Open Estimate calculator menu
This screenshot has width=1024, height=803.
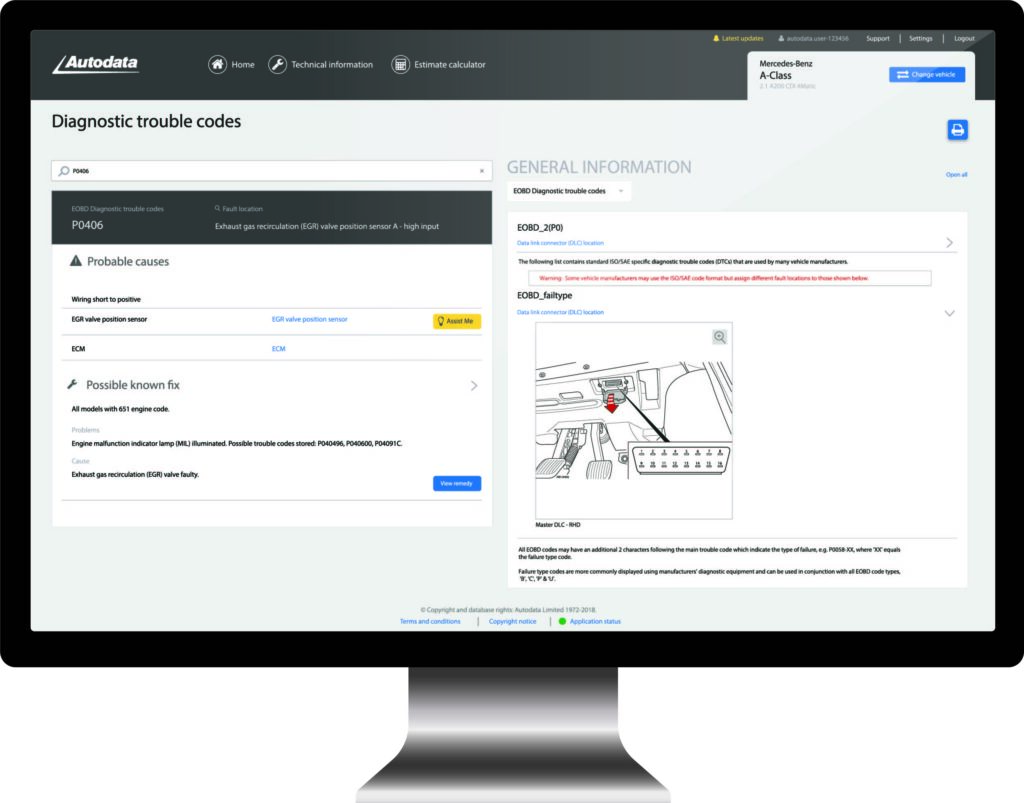449,65
